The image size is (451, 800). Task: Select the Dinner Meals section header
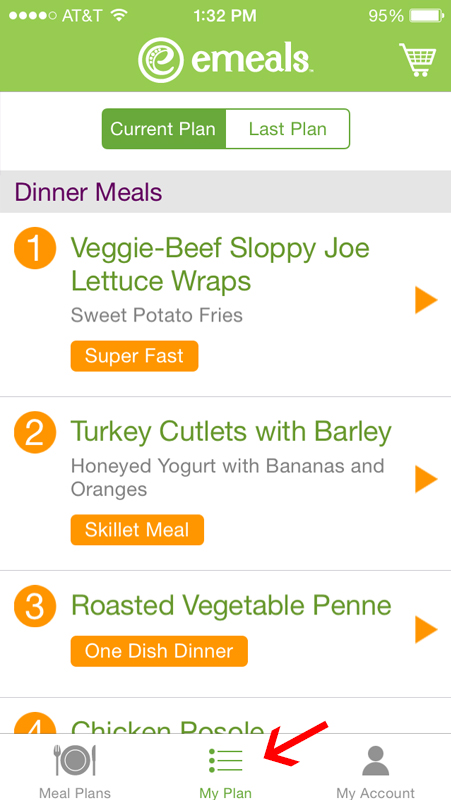click(x=226, y=192)
